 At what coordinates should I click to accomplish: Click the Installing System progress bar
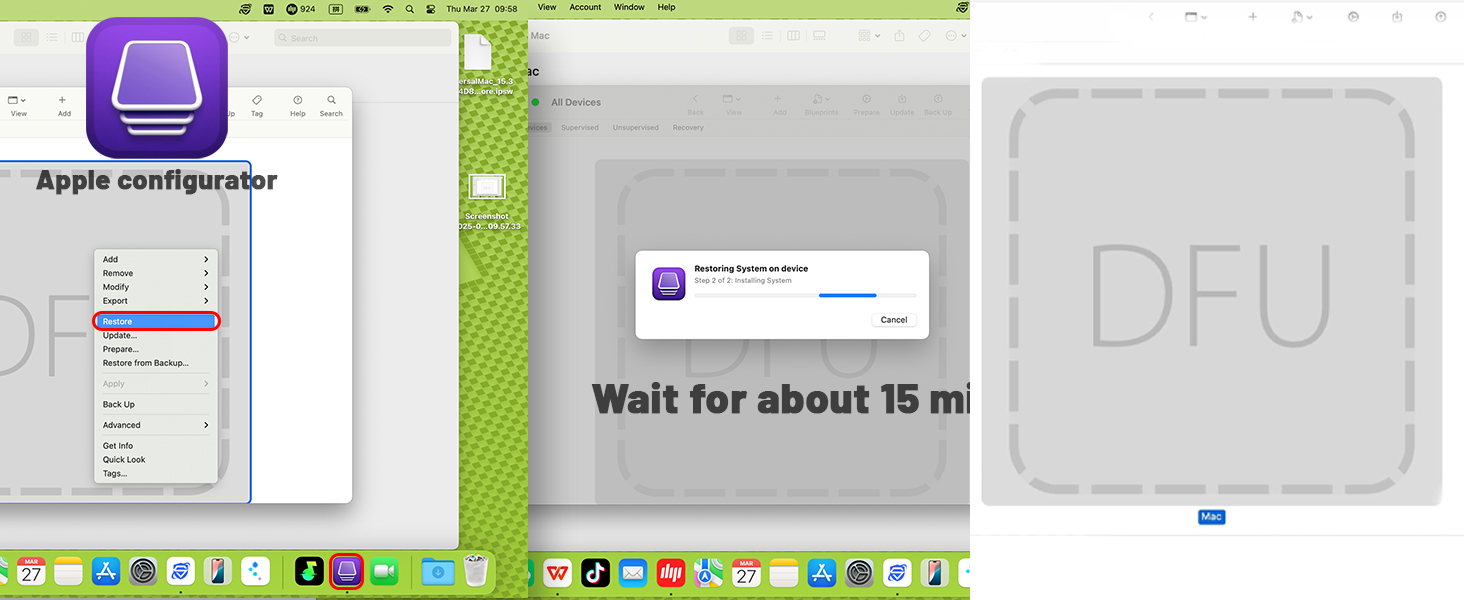tap(805, 295)
